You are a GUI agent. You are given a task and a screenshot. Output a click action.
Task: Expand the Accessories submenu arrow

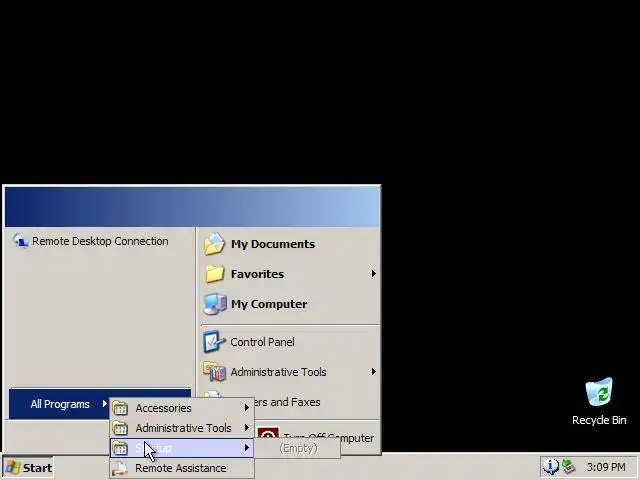(x=247, y=408)
